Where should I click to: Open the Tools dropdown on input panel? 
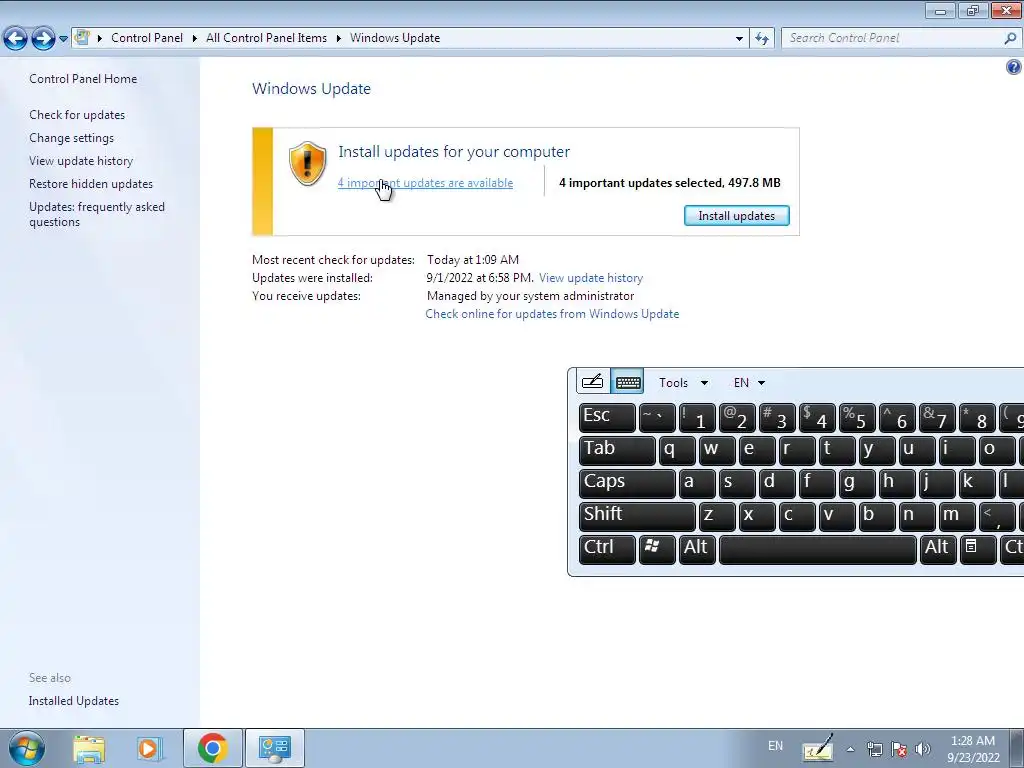point(682,383)
